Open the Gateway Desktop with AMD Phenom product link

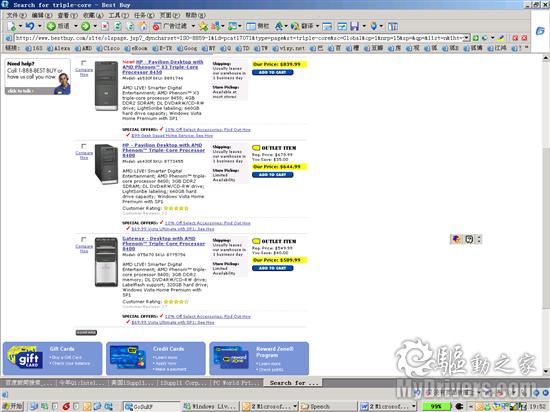(163, 243)
